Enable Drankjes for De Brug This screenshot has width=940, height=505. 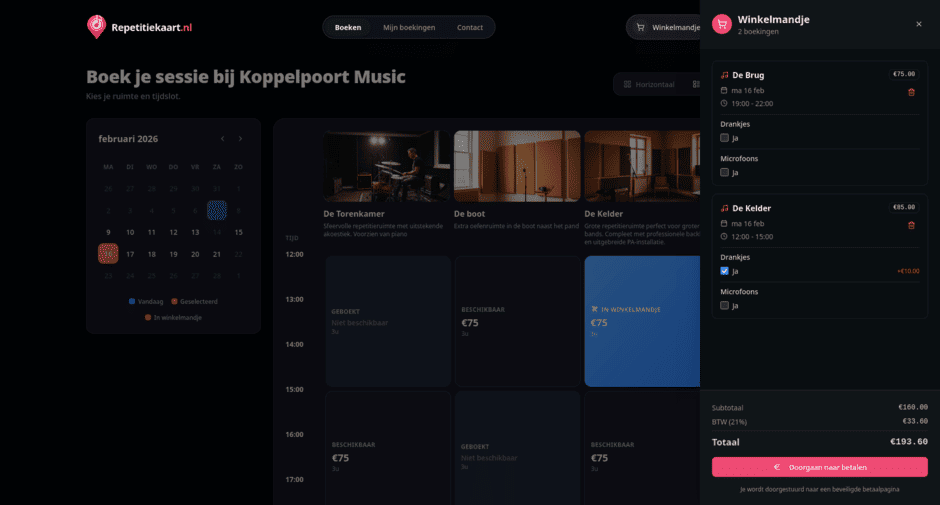724,138
